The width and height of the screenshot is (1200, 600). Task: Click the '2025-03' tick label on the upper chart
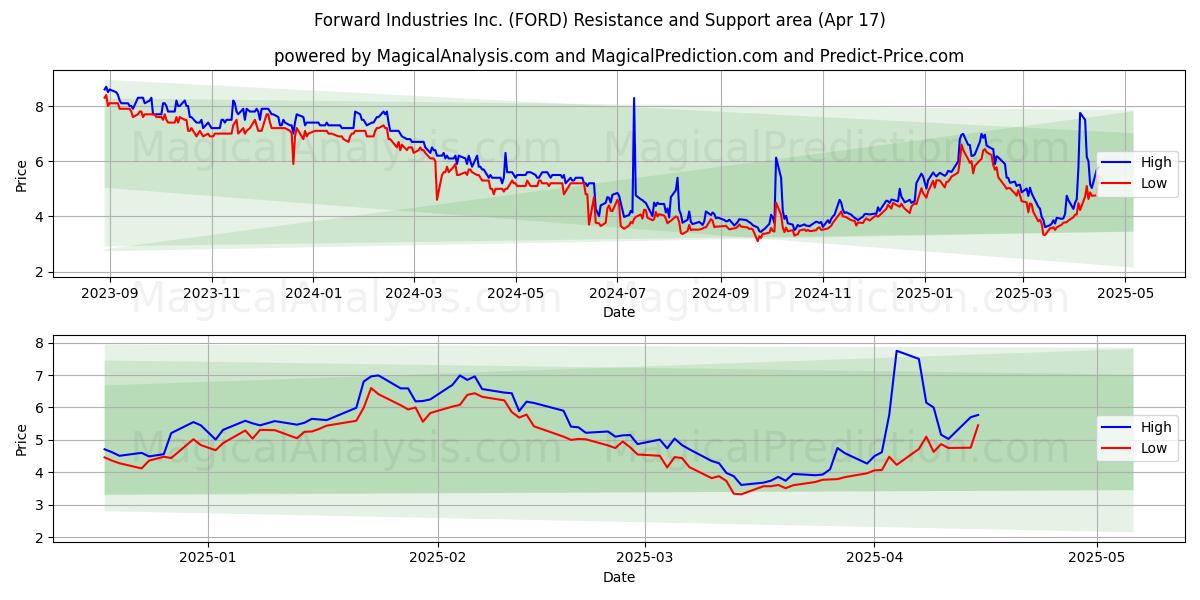click(x=1022, y=294)
